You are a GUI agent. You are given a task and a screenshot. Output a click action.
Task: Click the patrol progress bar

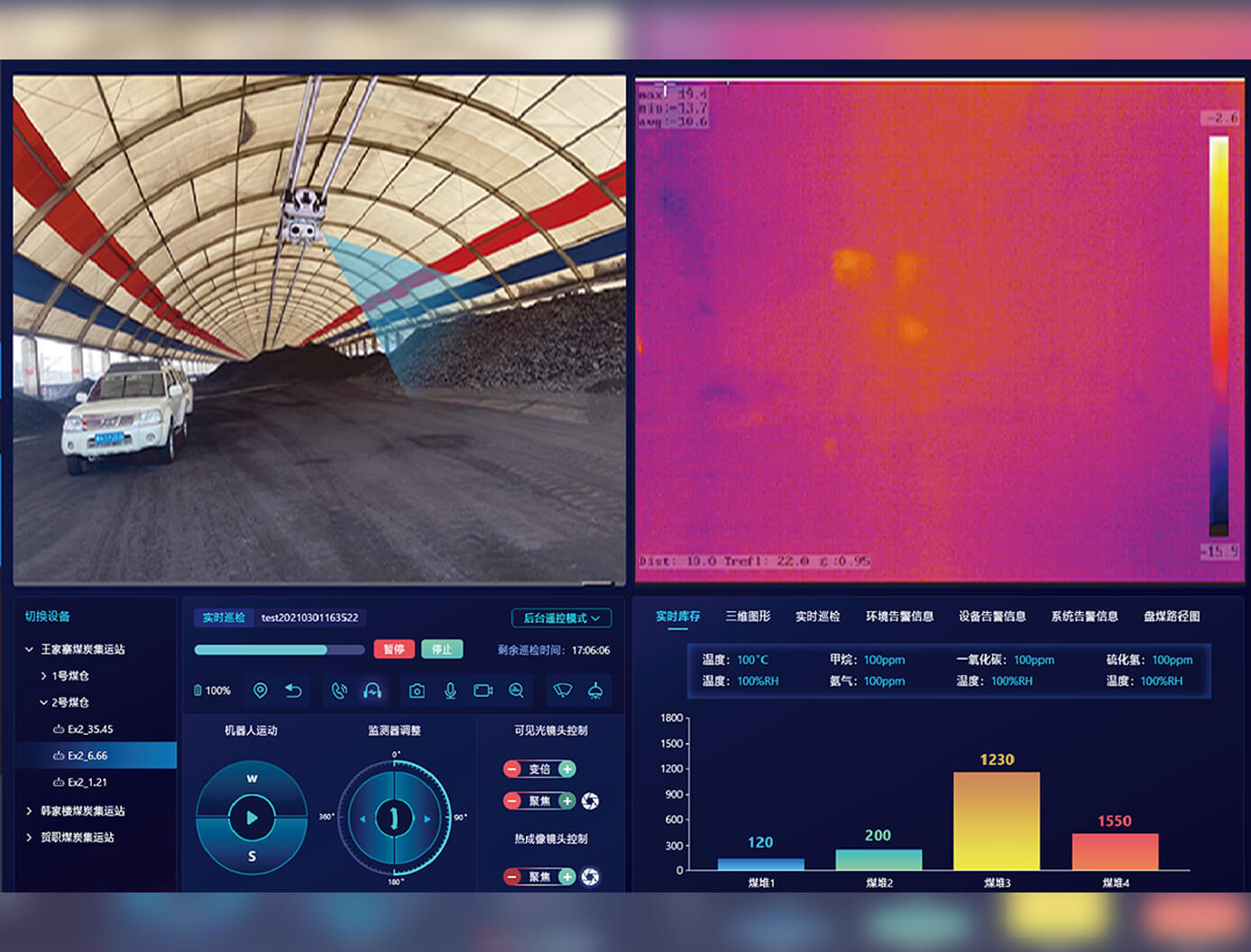coord(280,650)
